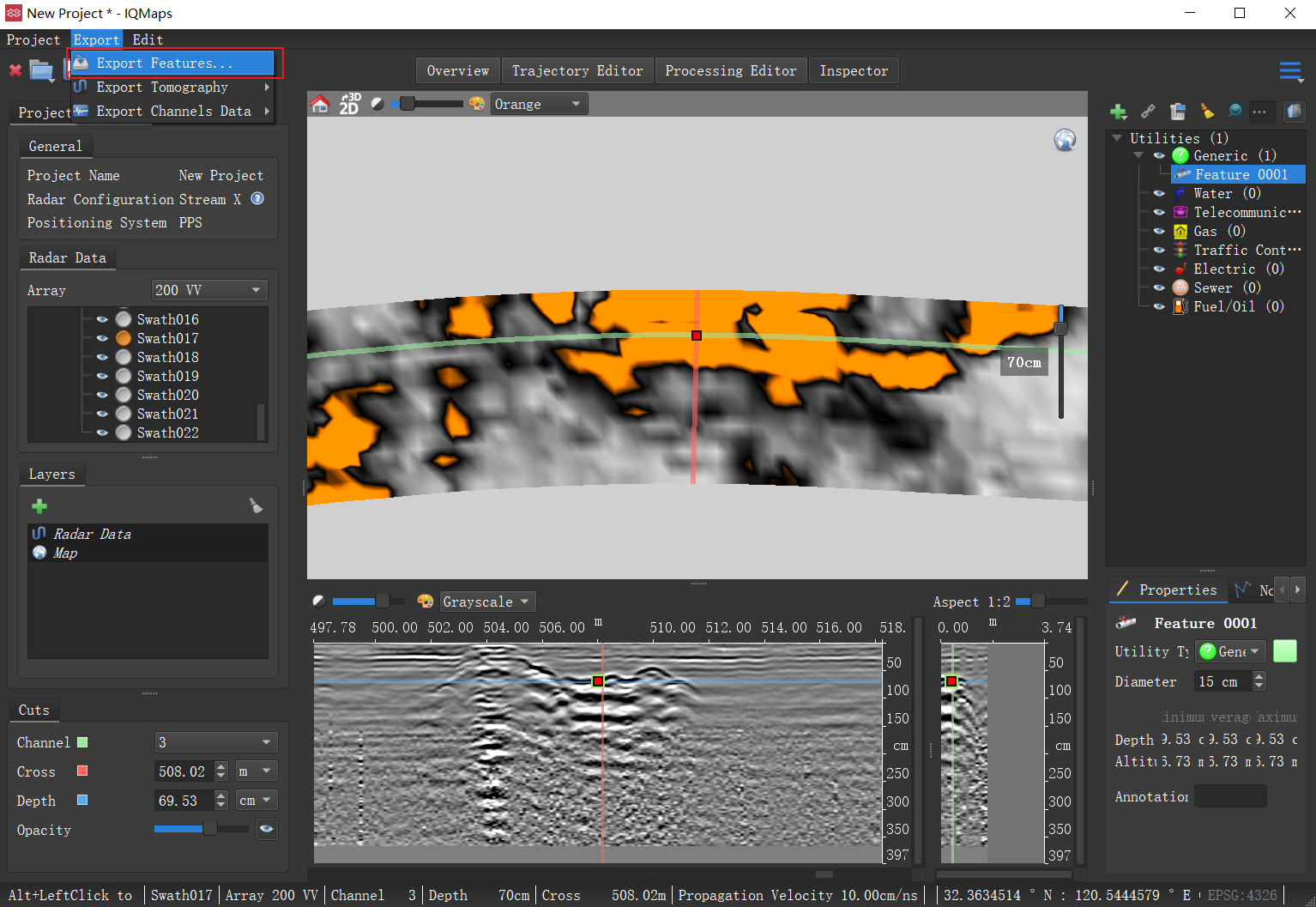The height and width of the screenshot is (907, 1316).
Task: Collapse the Utilities tree node
Action: tap(1116, 137)
